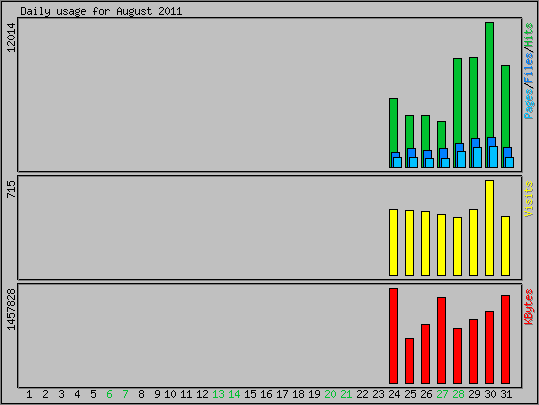Screen dimensions: 539x405
Task: Click the day 15 axis label
Action: [250, 394]
